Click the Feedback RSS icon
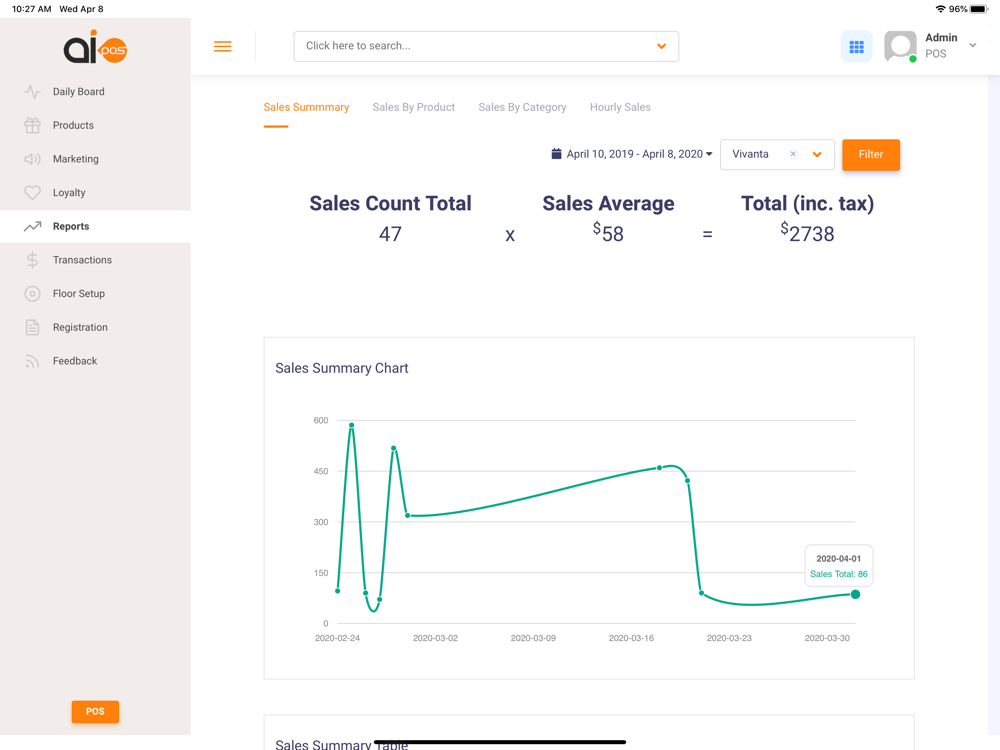The height and width of the screenshot is (750, 1000). tap(32, 361)
